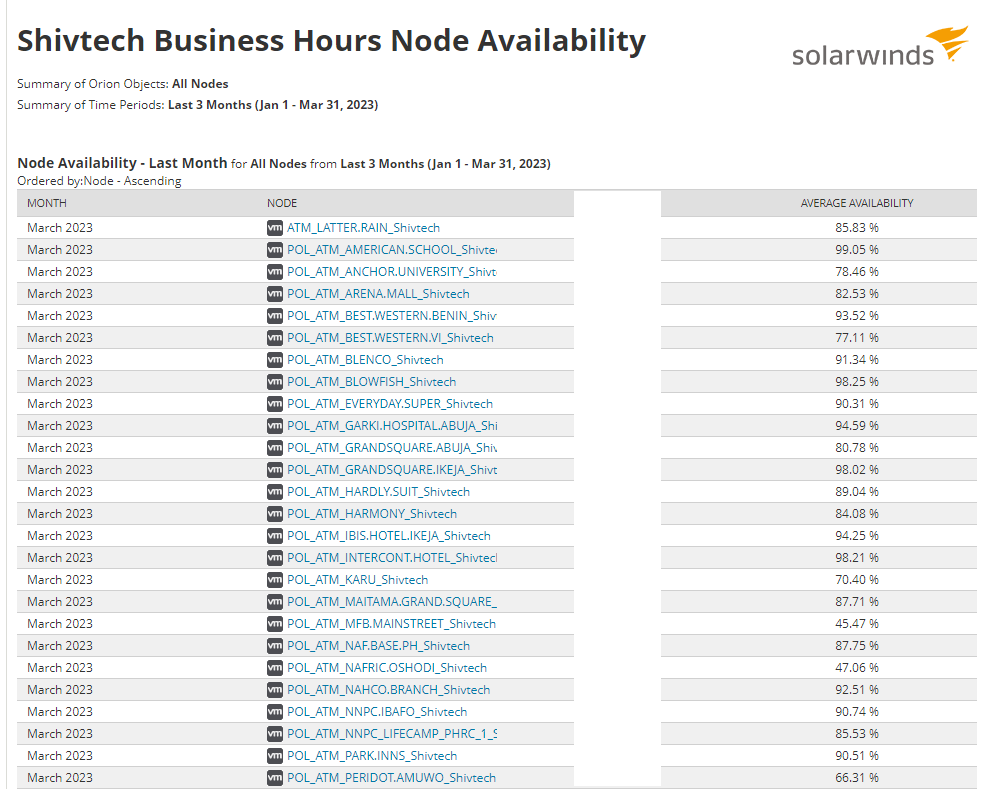999x789 pixels.
Task: Click the MONTH column header
Action: [47, 203]
